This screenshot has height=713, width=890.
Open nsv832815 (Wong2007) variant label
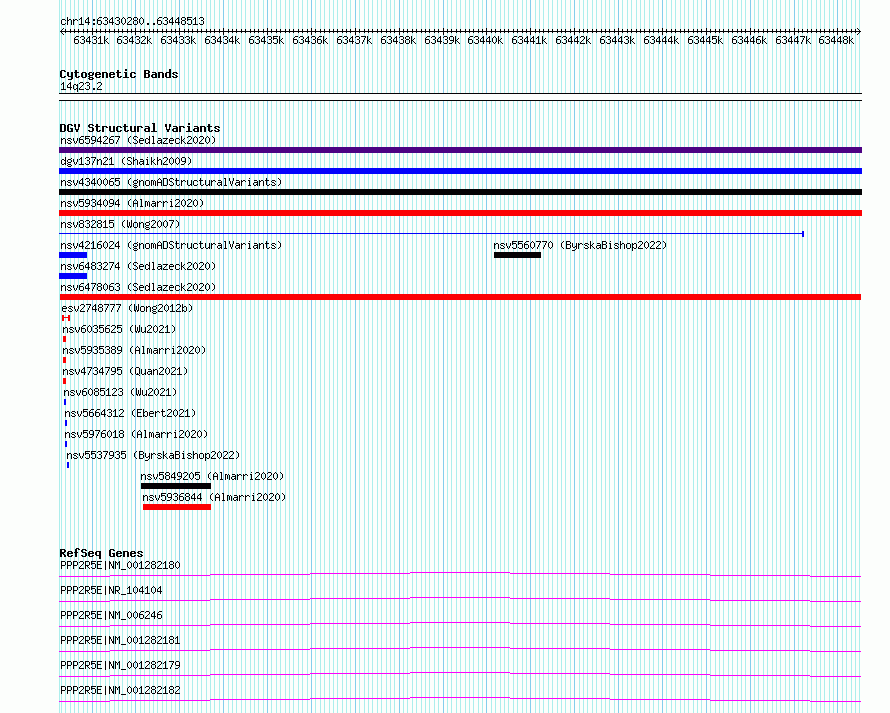click(120, 224)
